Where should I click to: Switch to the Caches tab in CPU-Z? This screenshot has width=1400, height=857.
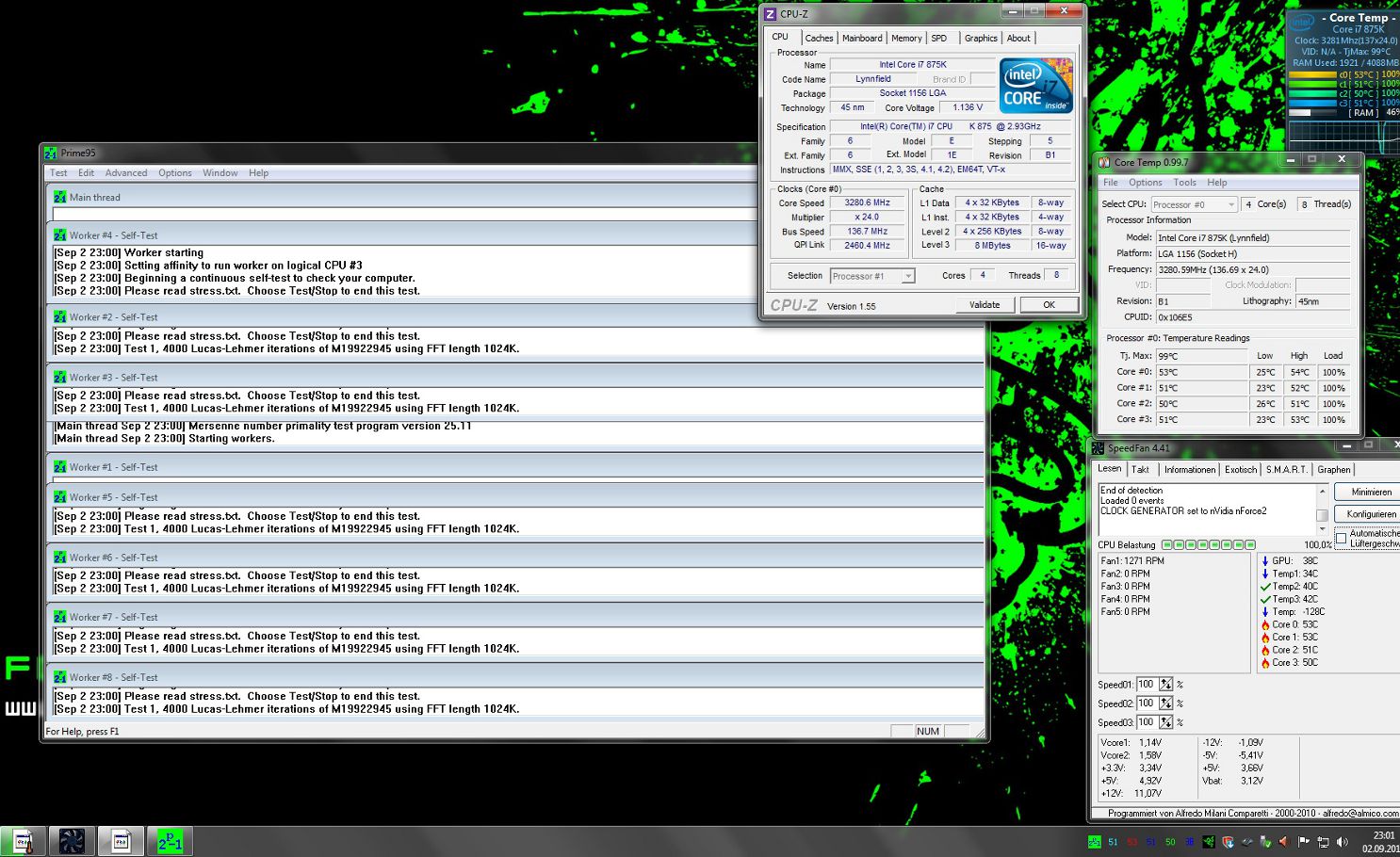pyautogui.click(x=819, y=39)
